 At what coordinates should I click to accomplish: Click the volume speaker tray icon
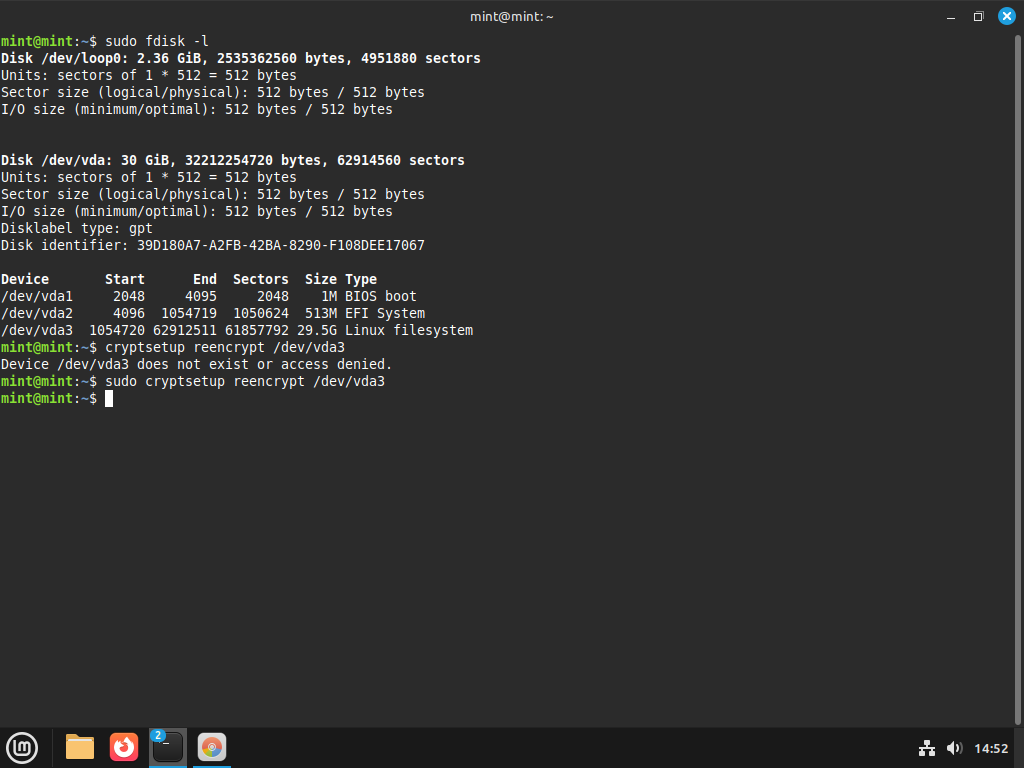(954, 748)
